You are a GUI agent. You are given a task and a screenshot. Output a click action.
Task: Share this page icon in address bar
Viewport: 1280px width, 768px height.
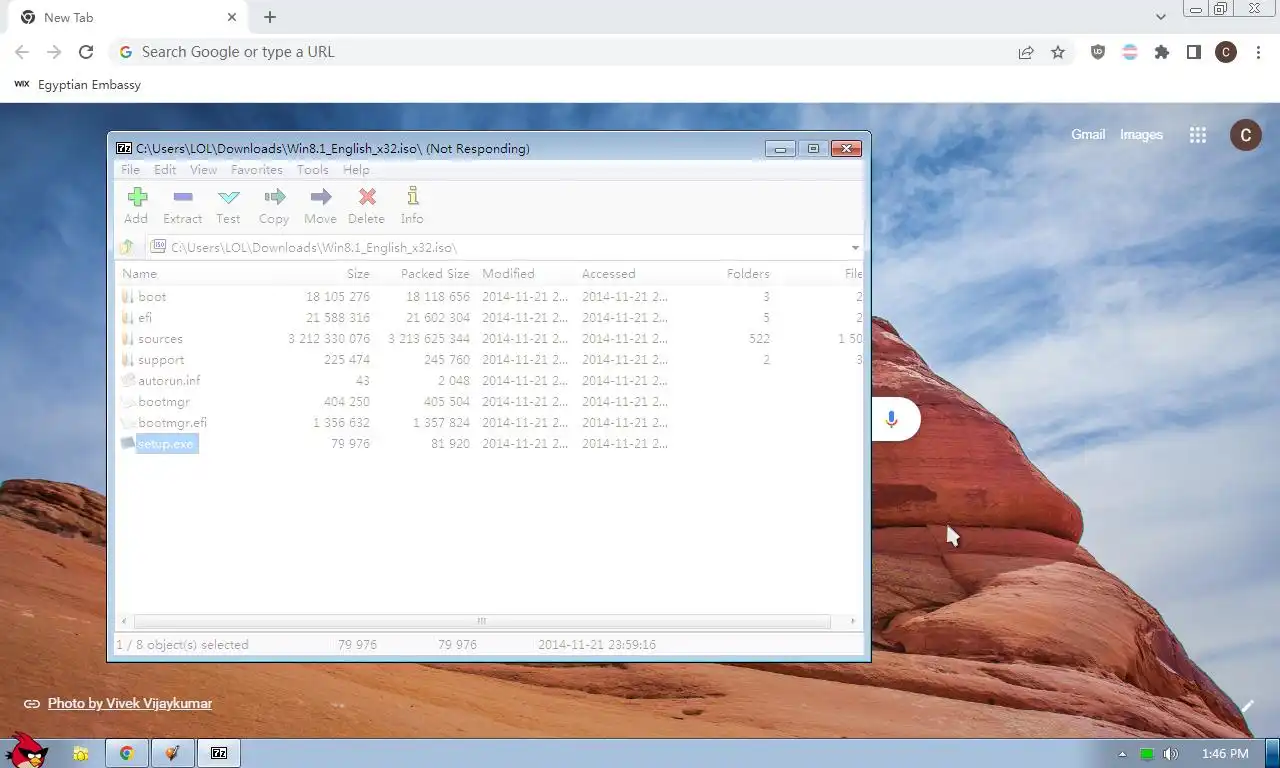click(x=1026, y=52)
